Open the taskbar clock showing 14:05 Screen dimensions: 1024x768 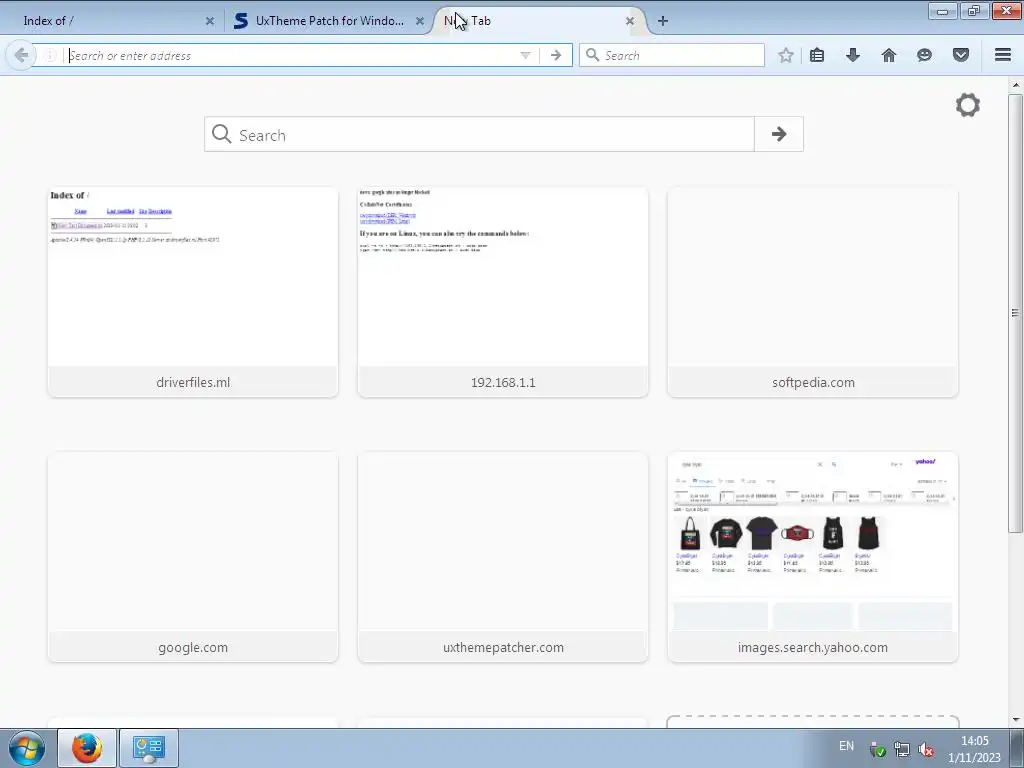click(x=974, y=749)
